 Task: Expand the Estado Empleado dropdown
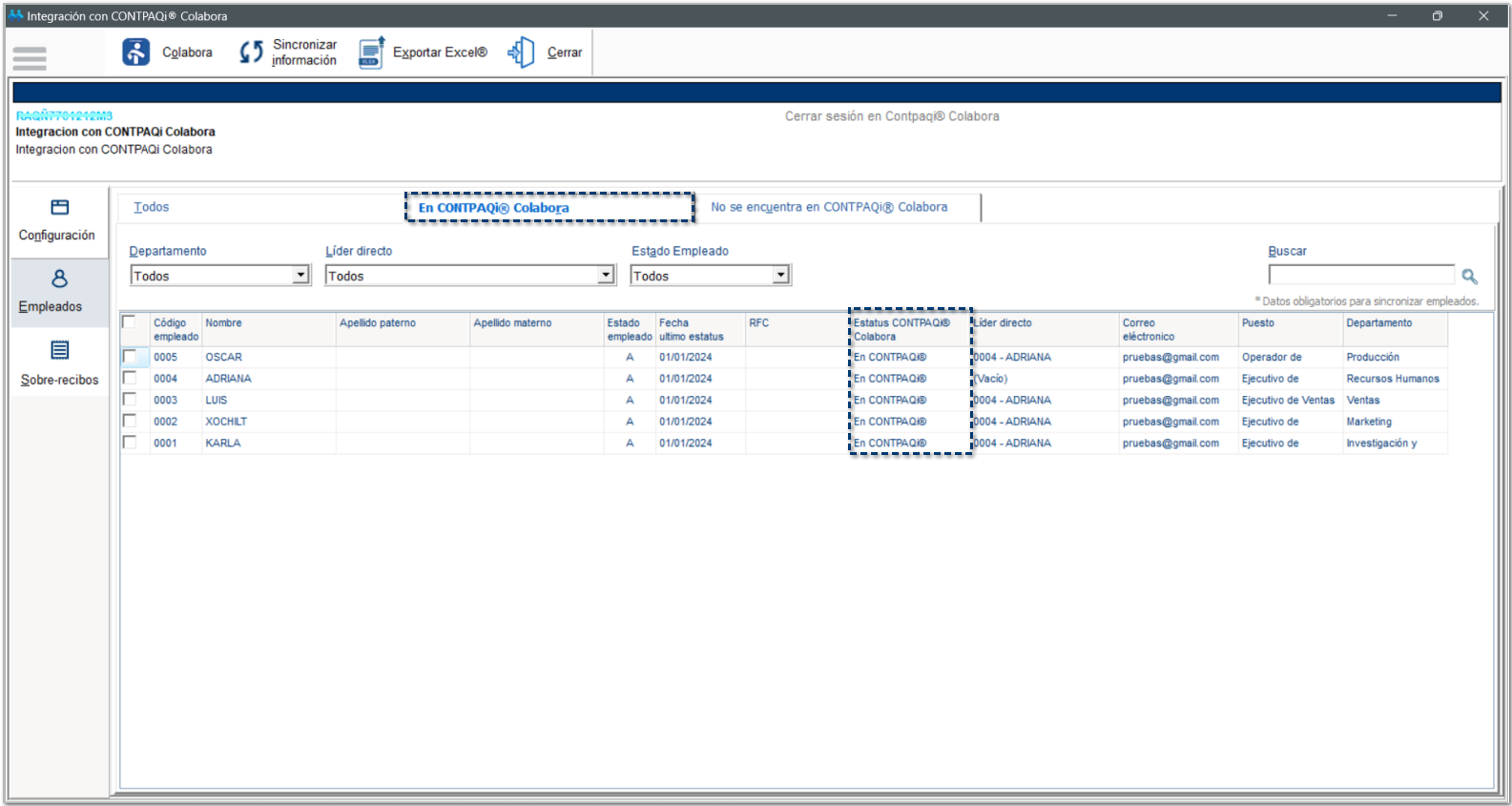pos(781,276)
